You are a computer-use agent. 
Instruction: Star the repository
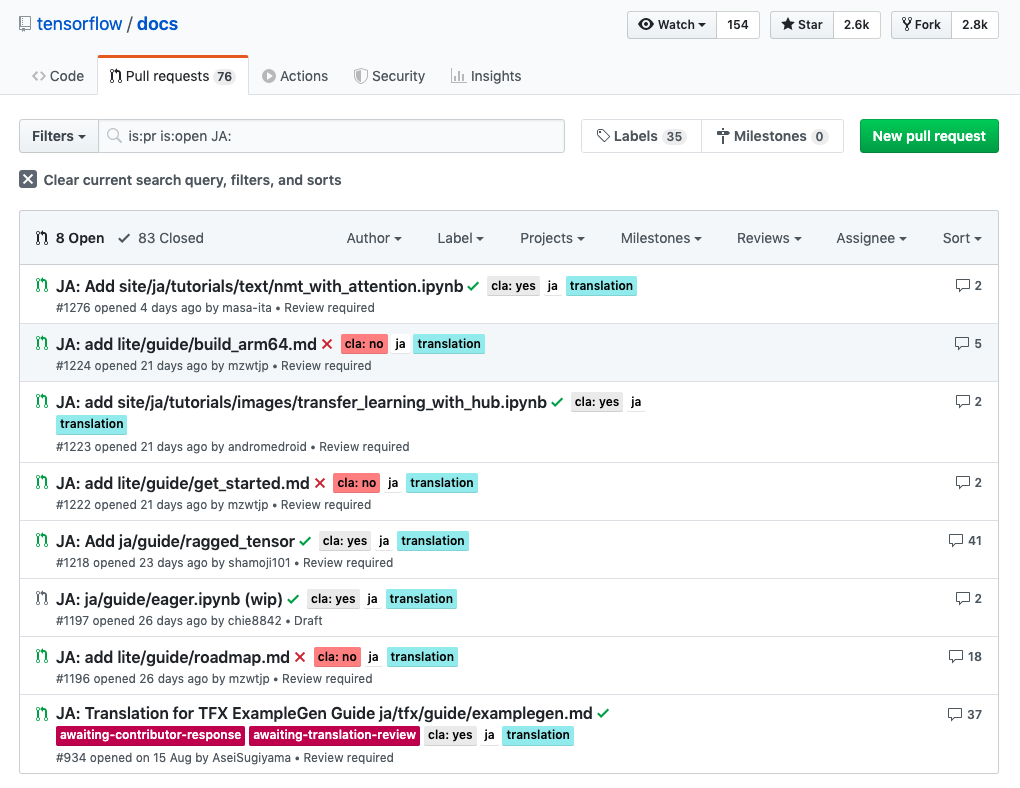point(801,25)
